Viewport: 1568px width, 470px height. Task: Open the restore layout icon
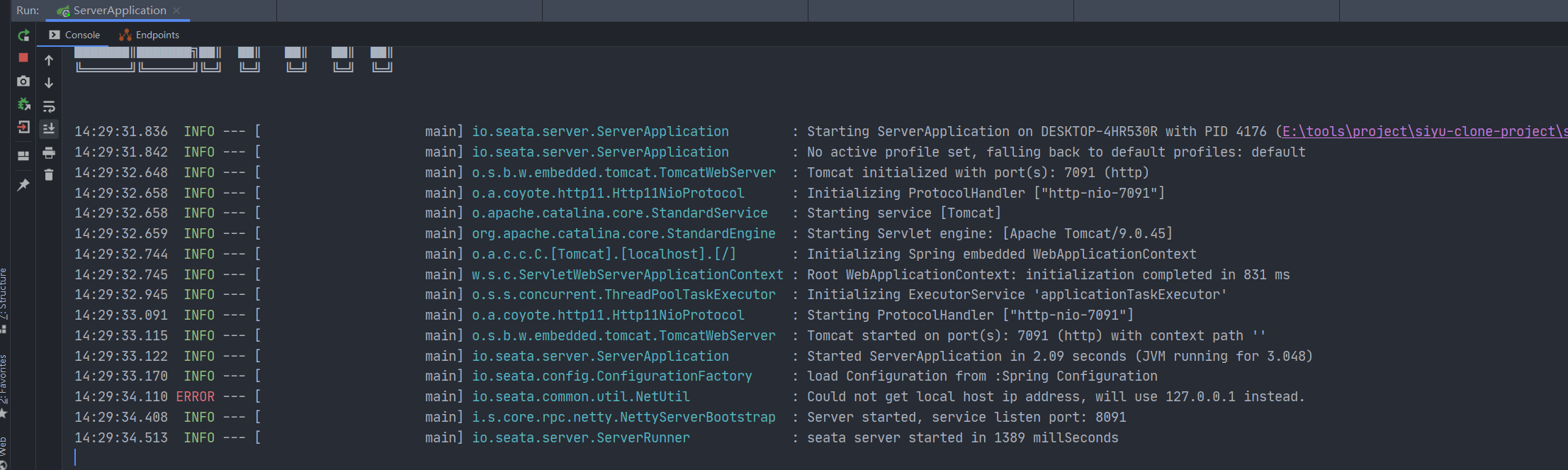23,155
